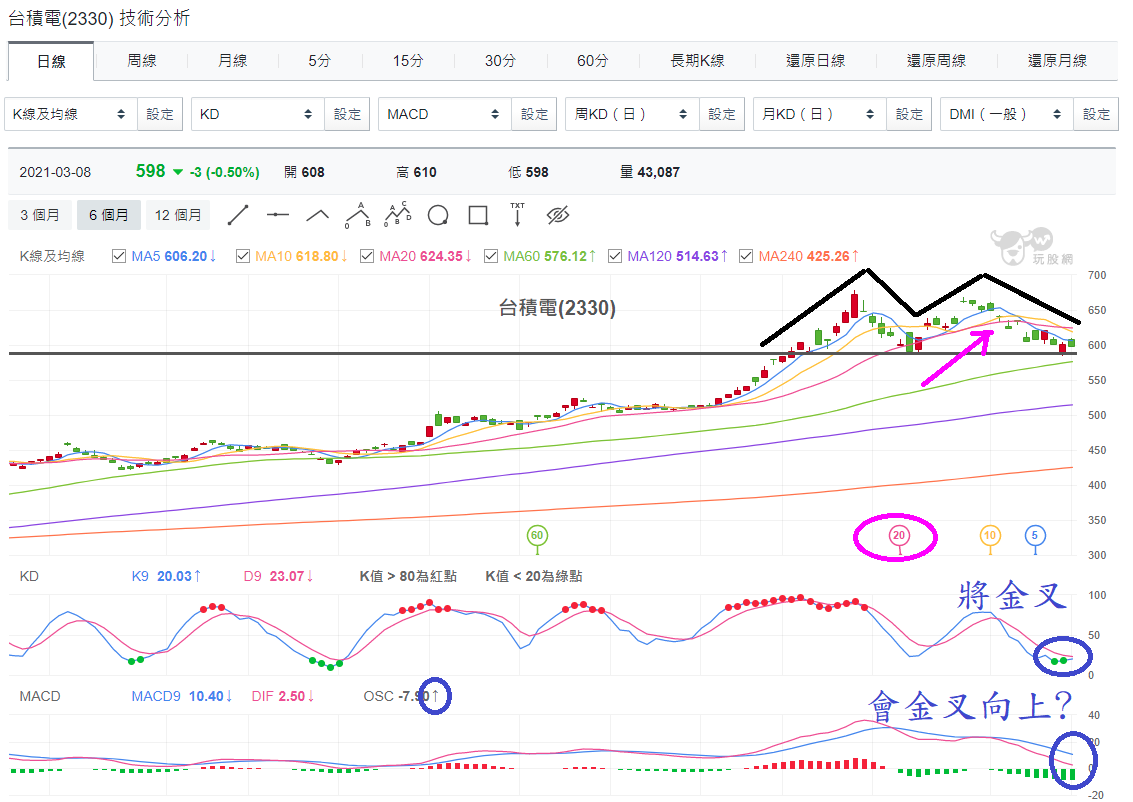The height and width of the screenshot is (802, 1133).
Task: Open the 周KD (日) dropdown
Action: (x=632, y=114)
